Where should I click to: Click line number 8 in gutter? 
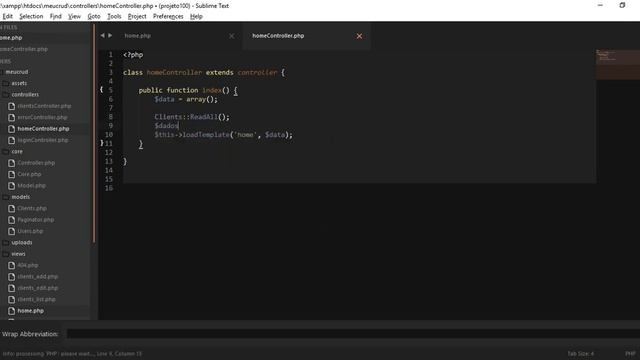(110, 117)
